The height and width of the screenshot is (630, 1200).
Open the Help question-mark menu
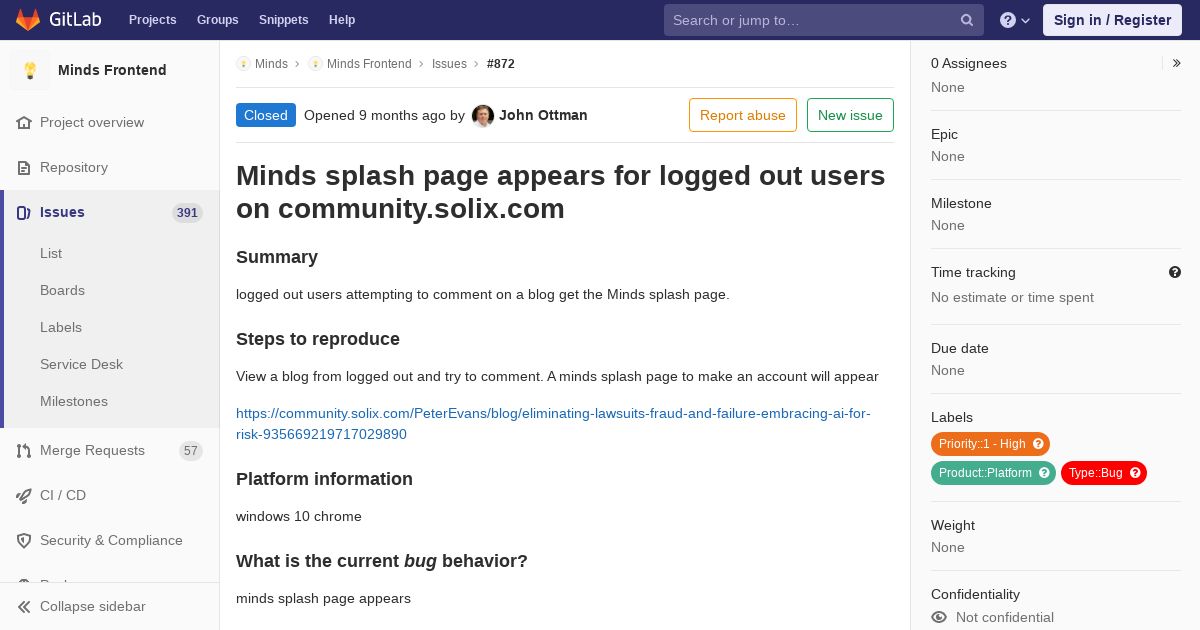click(x=1015, y=20)
